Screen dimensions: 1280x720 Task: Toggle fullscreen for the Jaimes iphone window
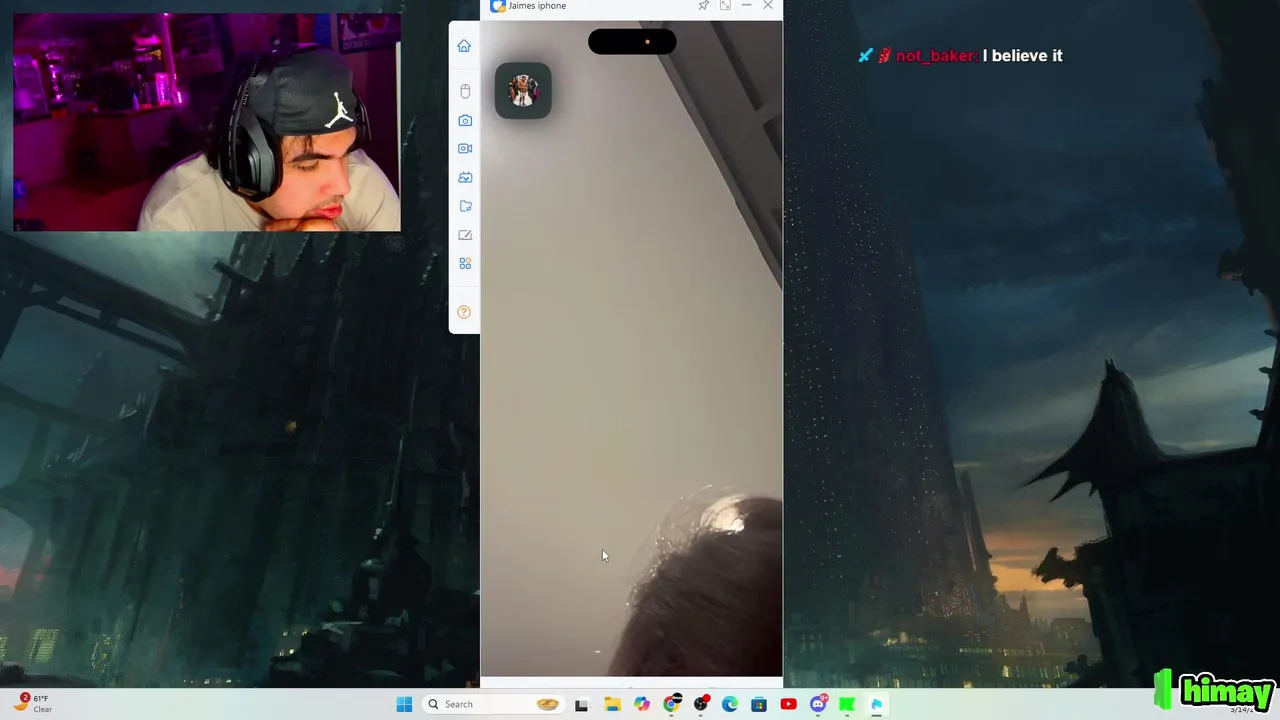coord(725,6)
